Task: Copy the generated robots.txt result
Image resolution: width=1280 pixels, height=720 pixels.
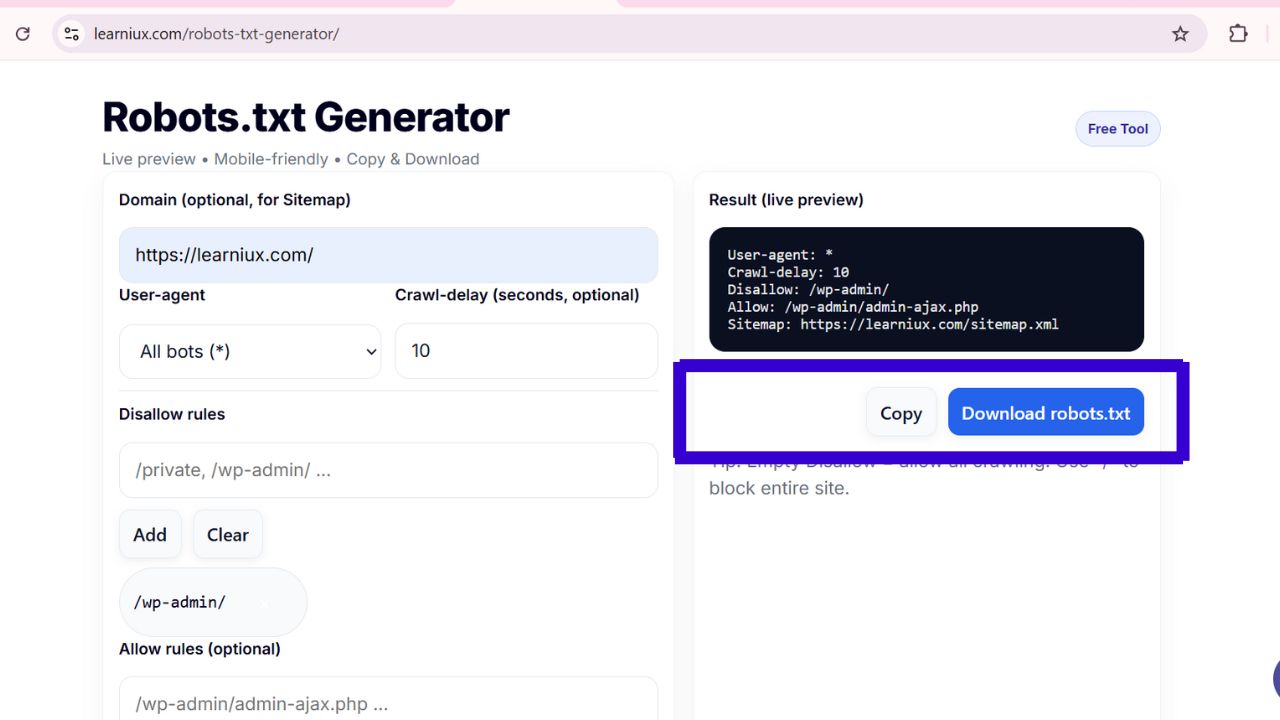Action: pos(900,413)
